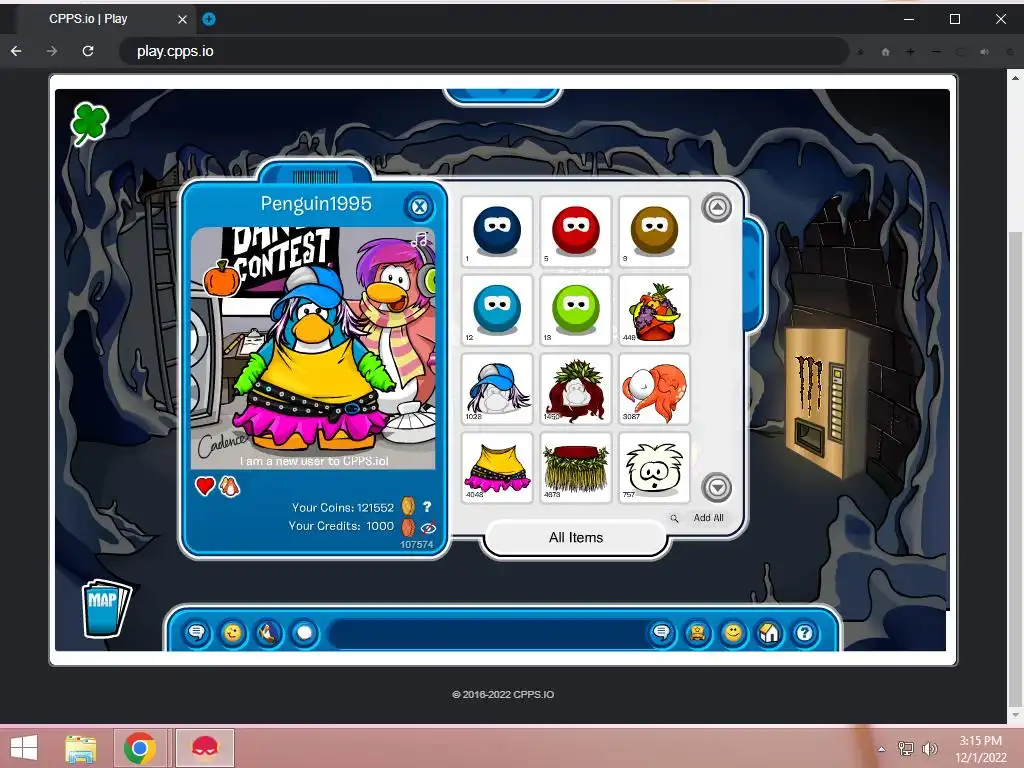Screen dimensions: 1024x768
Task: Click the music note icon on card background
Action: [420, 239]
